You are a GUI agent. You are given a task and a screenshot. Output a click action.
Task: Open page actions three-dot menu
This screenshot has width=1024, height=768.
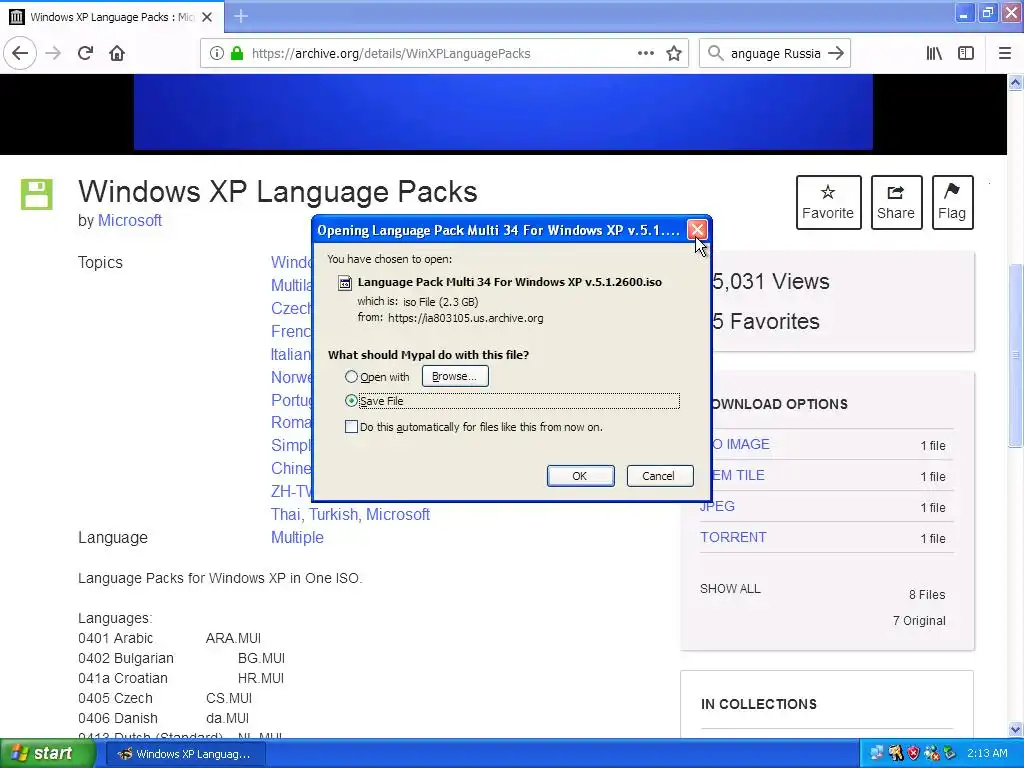click(645, 54)
